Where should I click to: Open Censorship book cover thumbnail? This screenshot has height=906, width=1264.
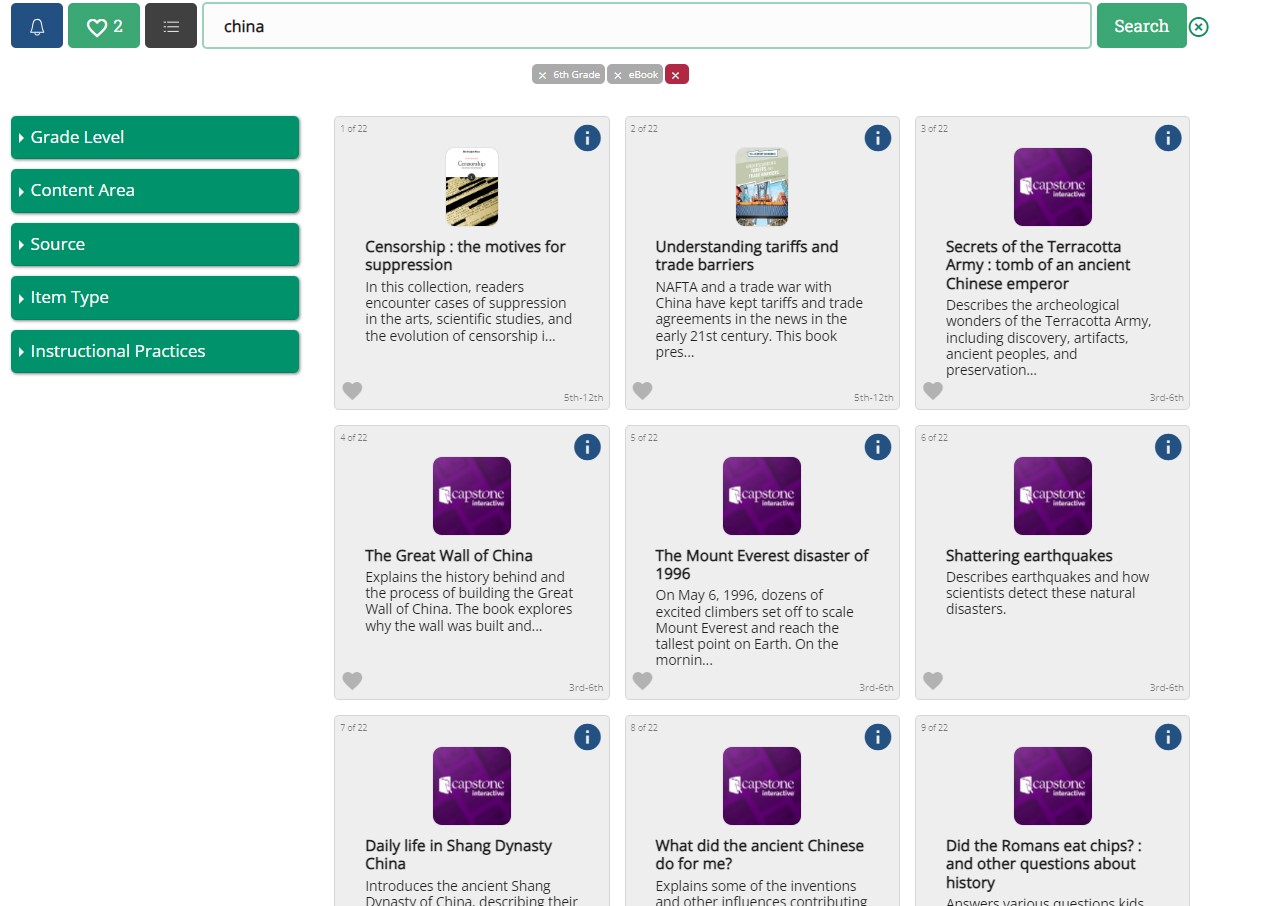pyautogui.click(x=472, y=187)
